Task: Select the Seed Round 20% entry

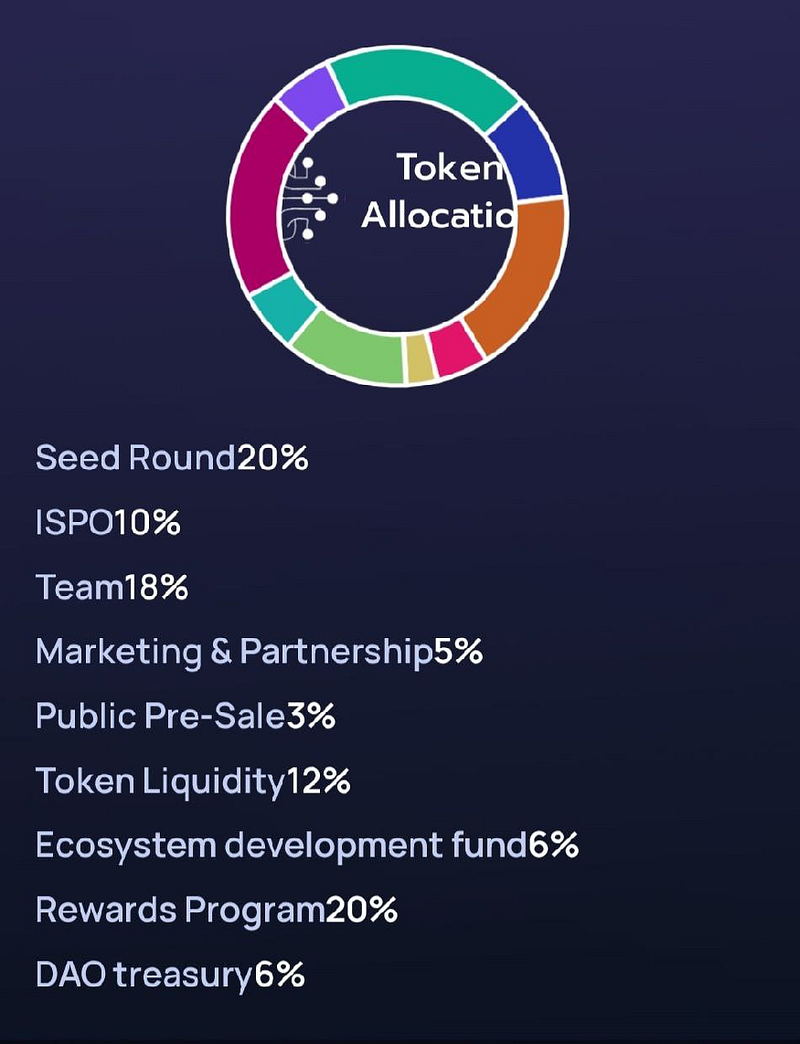Action: tap(172, 458)
